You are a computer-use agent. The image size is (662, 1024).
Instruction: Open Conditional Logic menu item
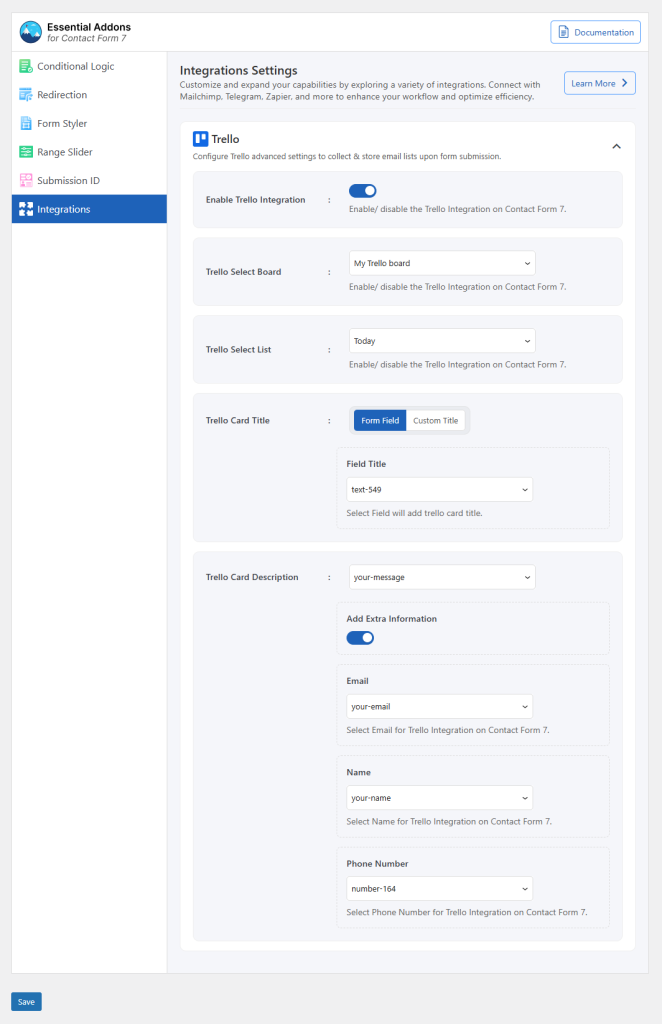[x=89, y=66]
